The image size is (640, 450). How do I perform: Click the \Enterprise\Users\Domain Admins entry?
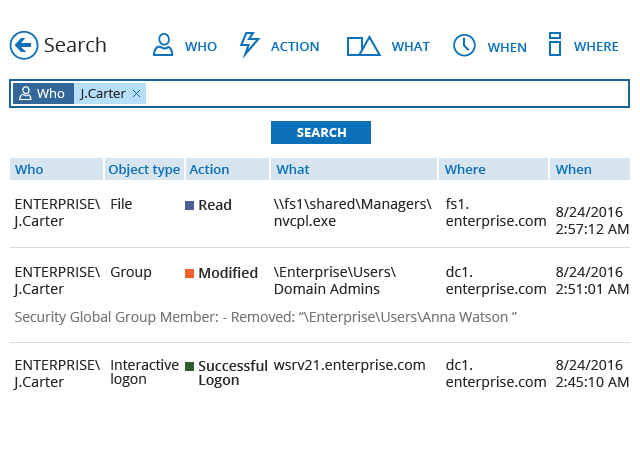(335, 281)
